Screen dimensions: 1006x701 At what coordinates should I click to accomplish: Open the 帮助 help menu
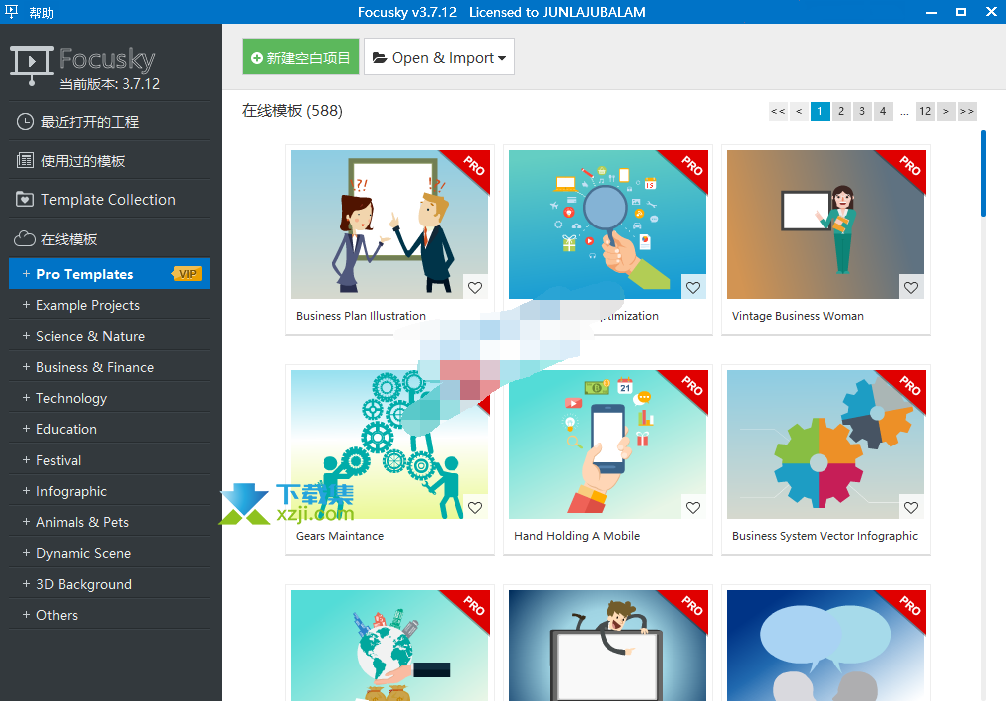(x=42, y=12)
